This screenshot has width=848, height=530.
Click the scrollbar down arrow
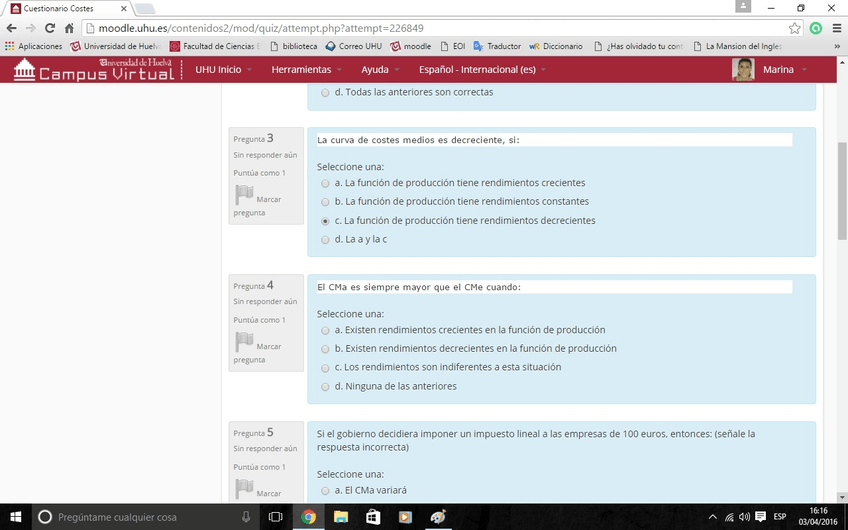842,497
